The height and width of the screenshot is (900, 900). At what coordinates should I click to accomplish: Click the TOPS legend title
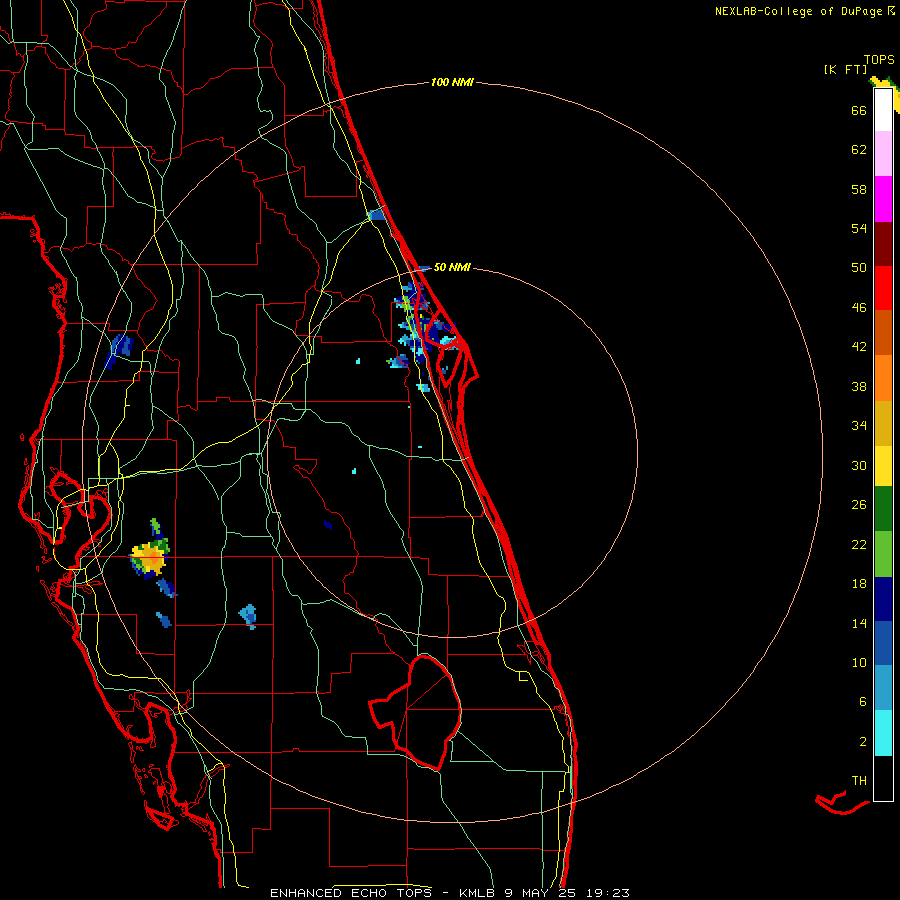(x=879, y=60)
